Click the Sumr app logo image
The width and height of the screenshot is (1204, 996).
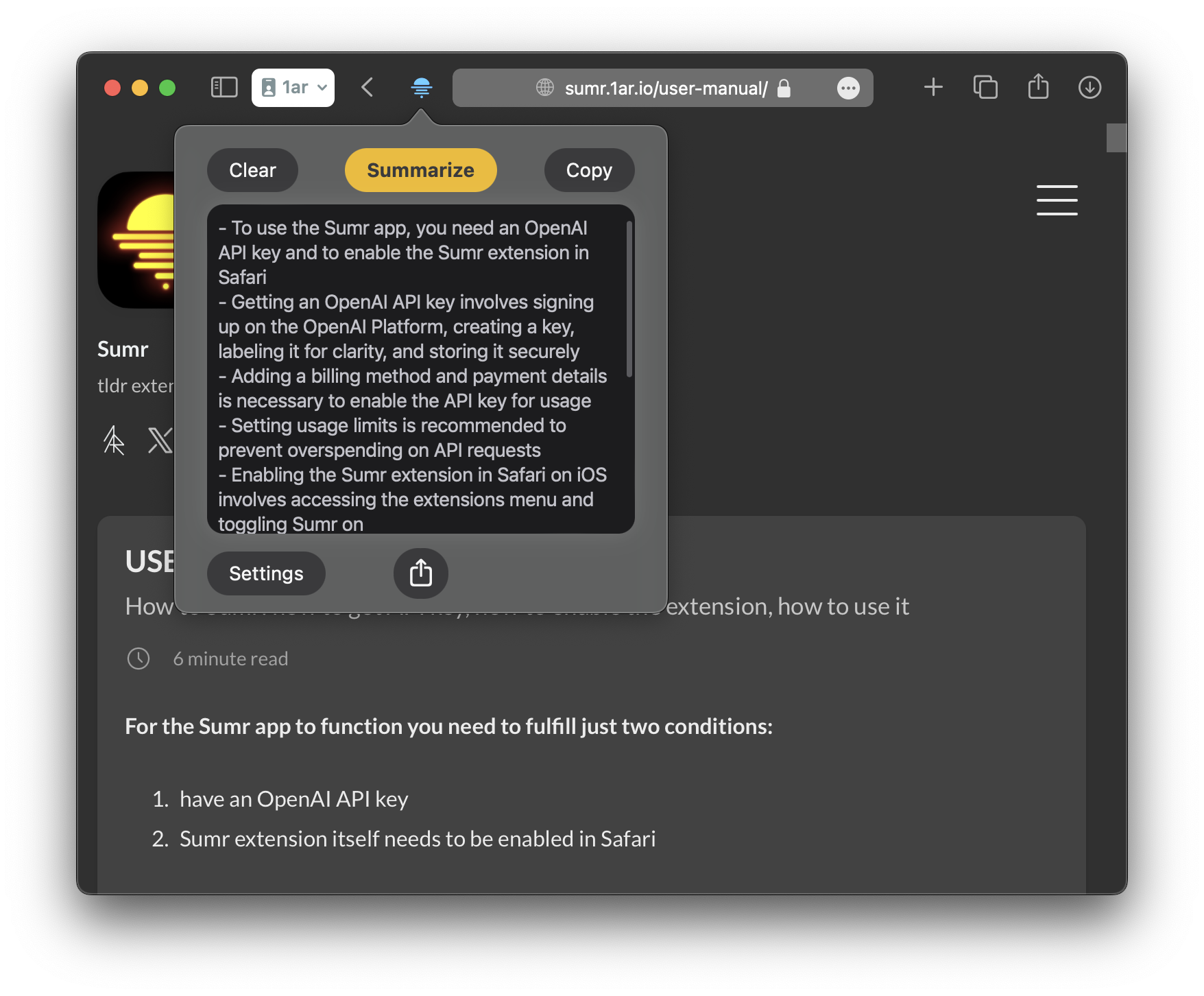136,240
